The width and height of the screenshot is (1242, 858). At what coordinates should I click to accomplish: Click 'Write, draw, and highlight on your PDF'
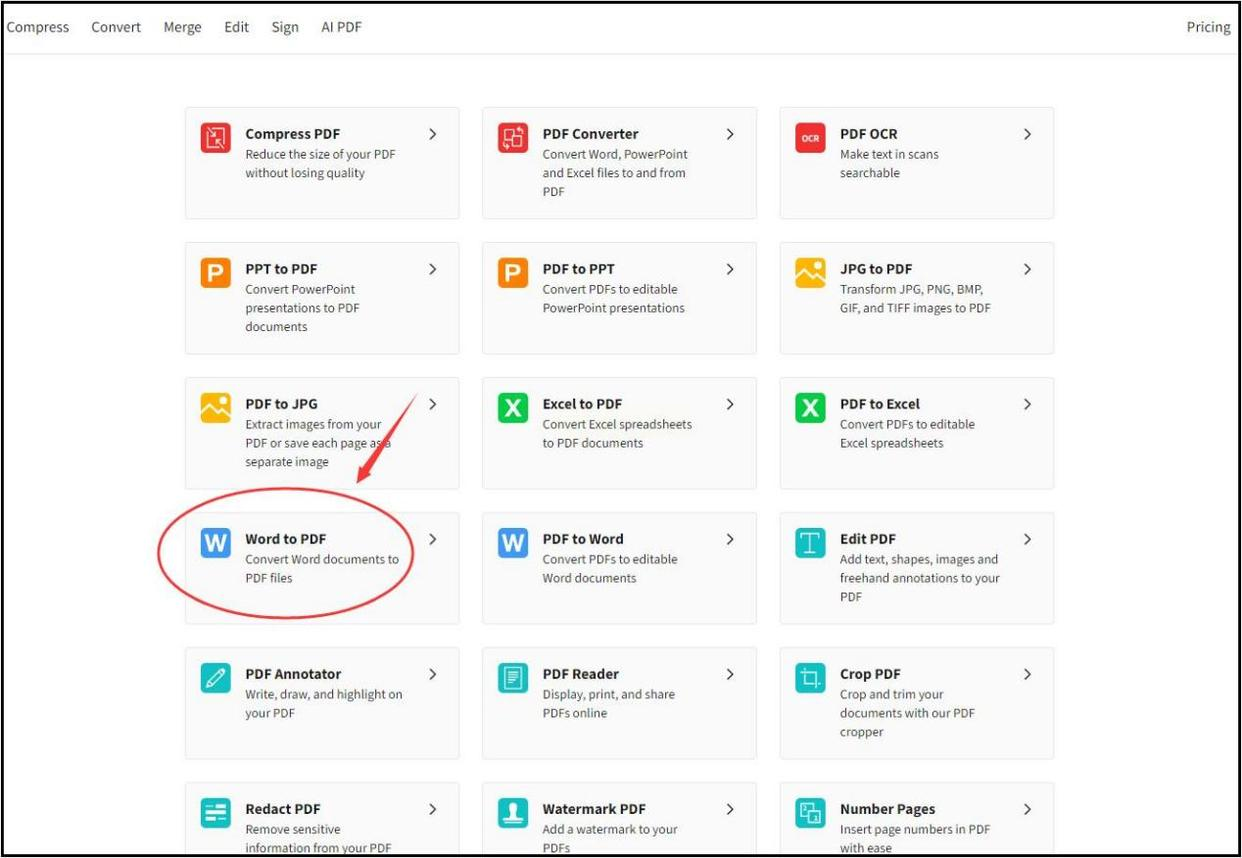click(x=324, y=704)
